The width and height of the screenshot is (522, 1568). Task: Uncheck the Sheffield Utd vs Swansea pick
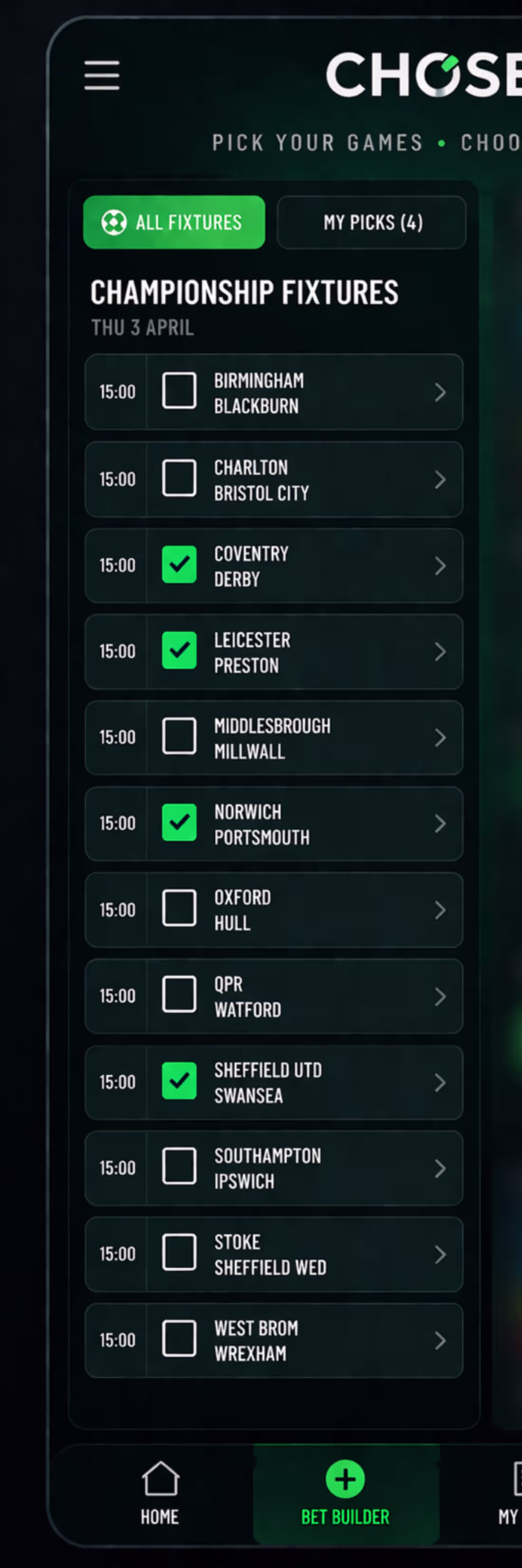[179, 1082]
